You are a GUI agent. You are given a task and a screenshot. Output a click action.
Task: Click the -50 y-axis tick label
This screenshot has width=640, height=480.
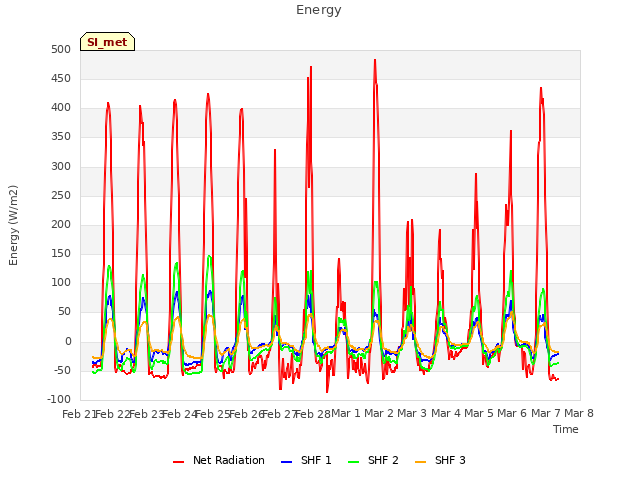pyautogui.click(x=60, y=370)
